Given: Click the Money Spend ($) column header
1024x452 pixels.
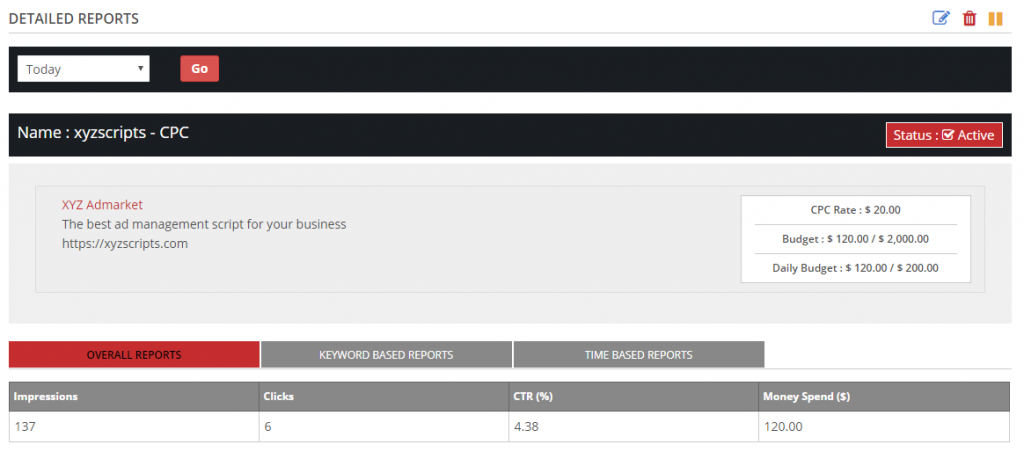Looking at the screenshot, I should (884, 396).
